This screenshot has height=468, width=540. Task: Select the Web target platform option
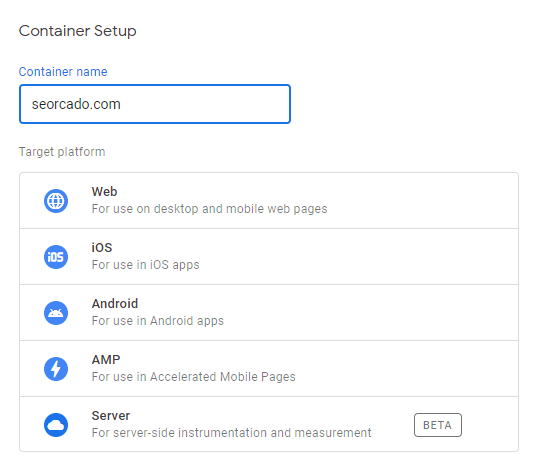tap(269, 201)
